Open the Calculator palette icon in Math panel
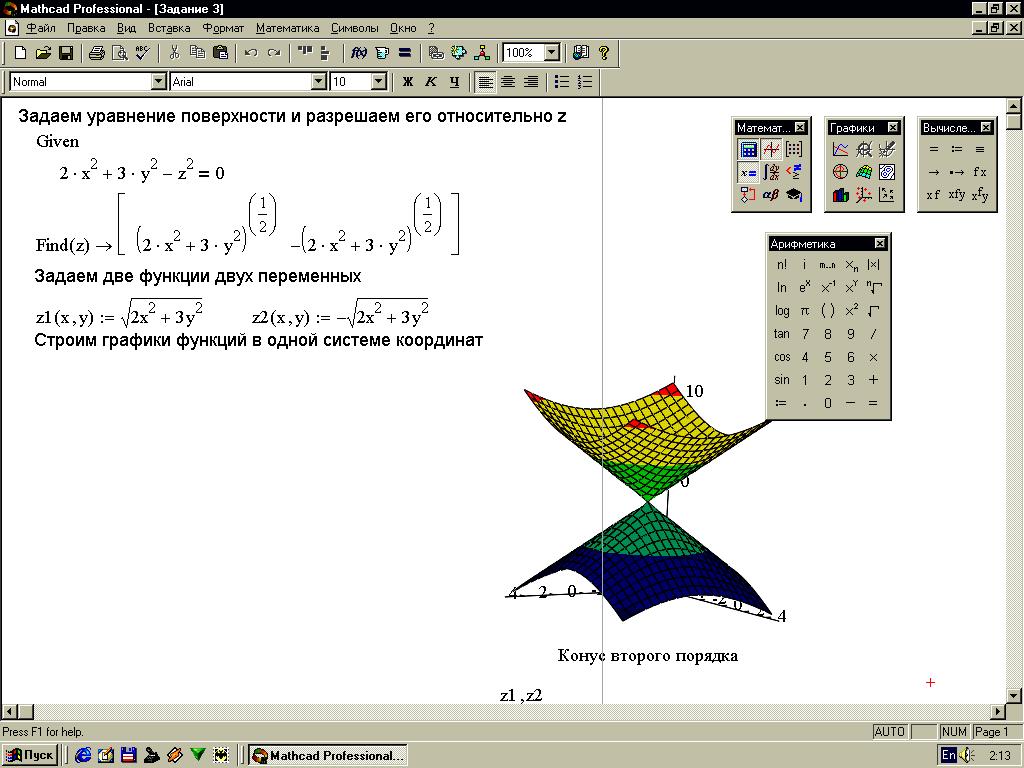The height and width of the screenshot is (768, 1024). click(748, 150)
